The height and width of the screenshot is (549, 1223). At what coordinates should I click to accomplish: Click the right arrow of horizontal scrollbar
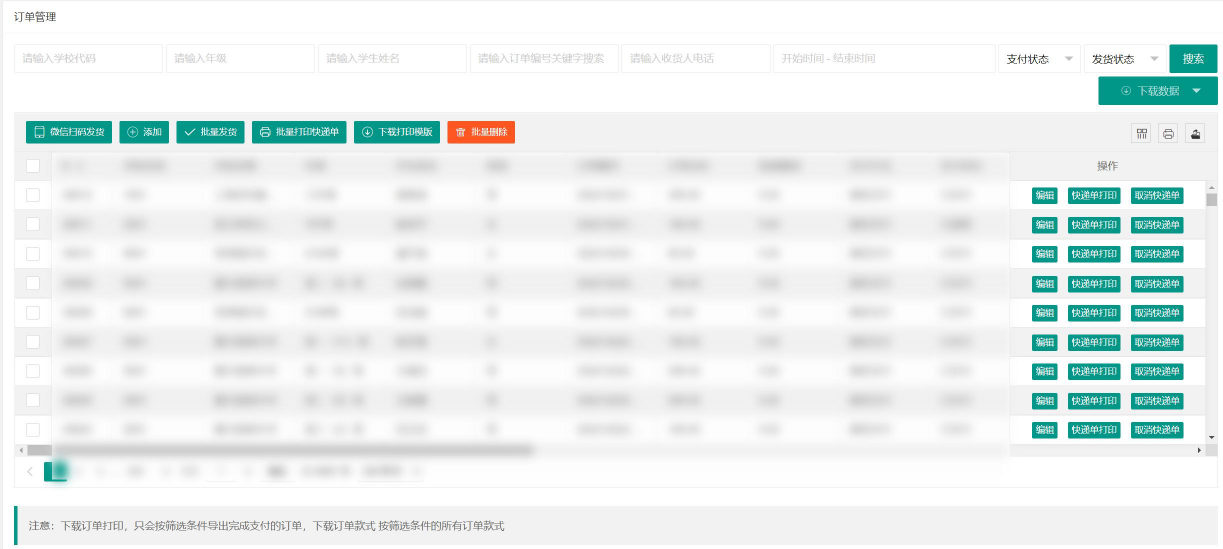(x=1200, y=451)
